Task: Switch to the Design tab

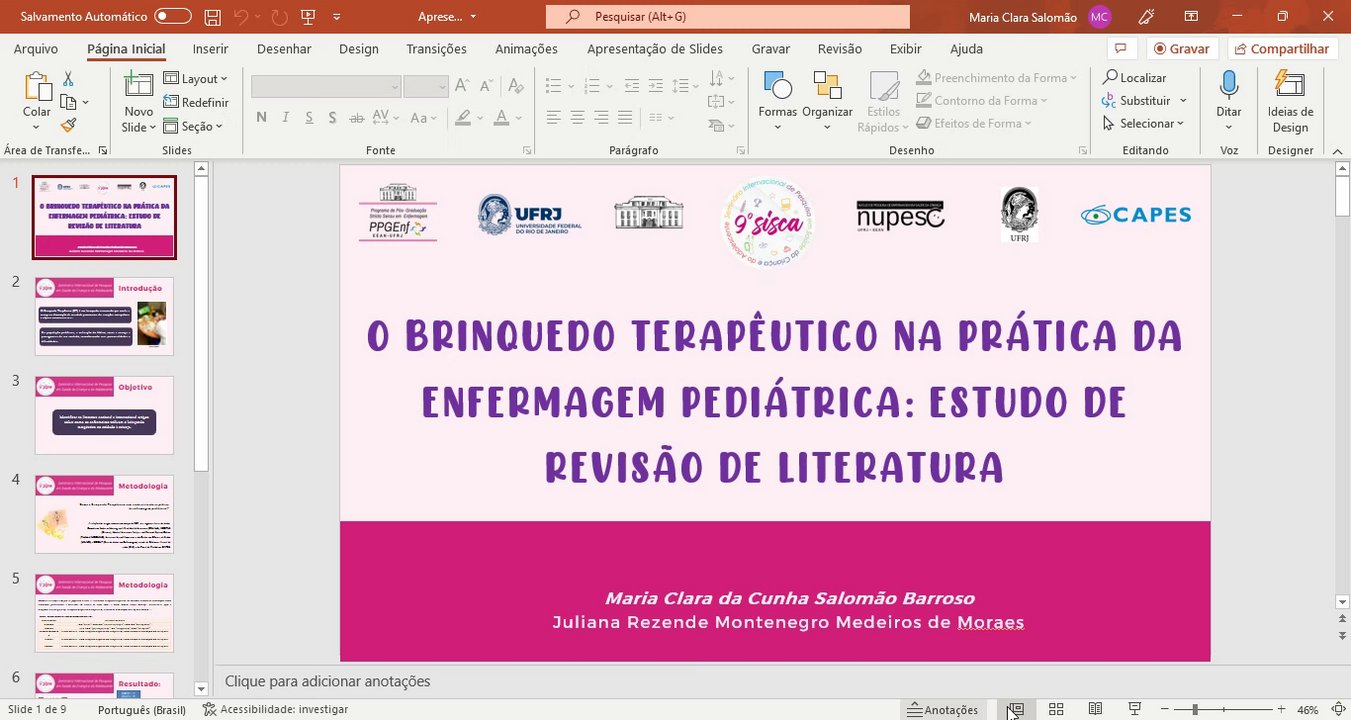Action: click(359, 48)
